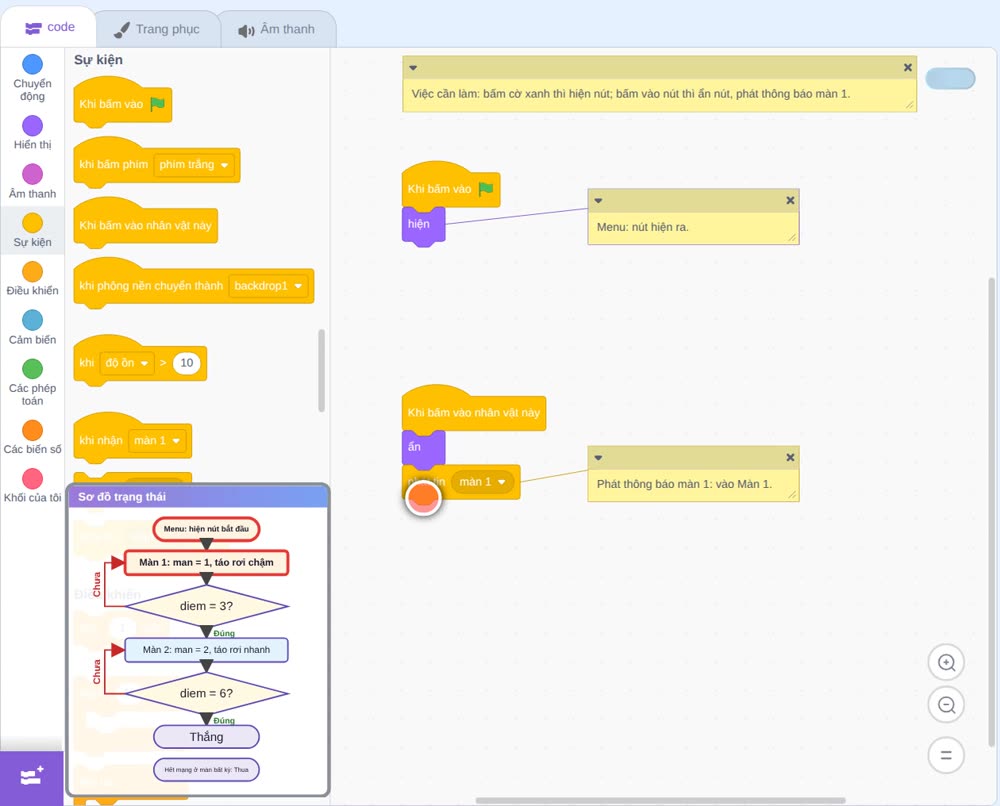Viewport: 1000px width, 806px height.
Task: Collapse the 'Việc cần làm' comment
Action: click(413, 68)
